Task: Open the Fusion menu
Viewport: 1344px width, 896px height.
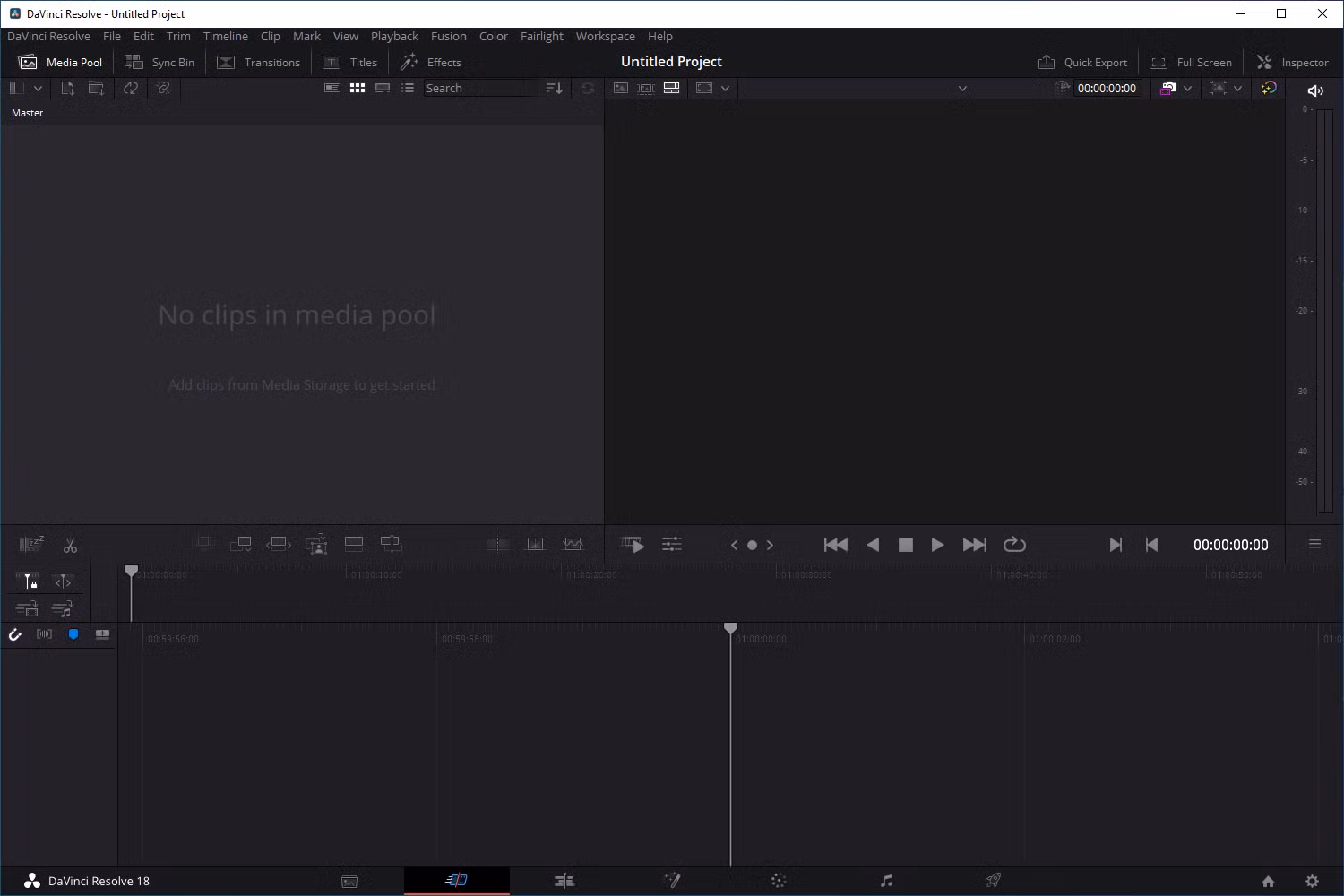Action: 448,36
